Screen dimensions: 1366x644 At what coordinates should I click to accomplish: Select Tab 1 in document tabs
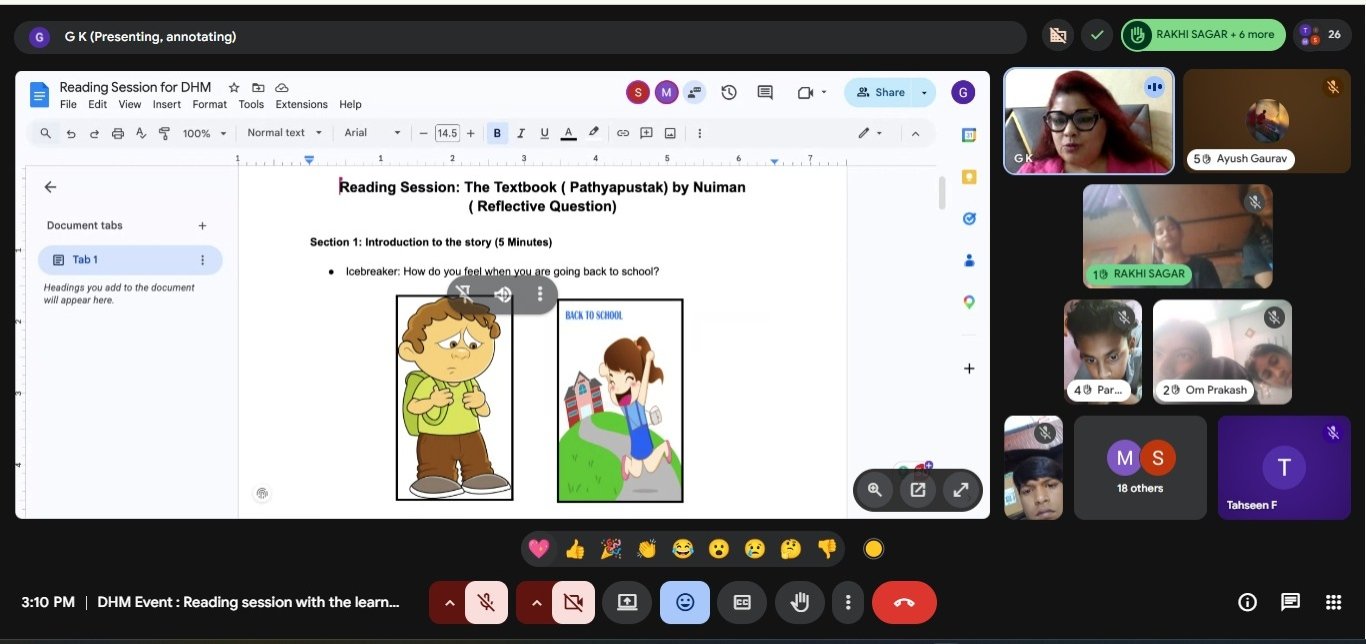(130, 260)
